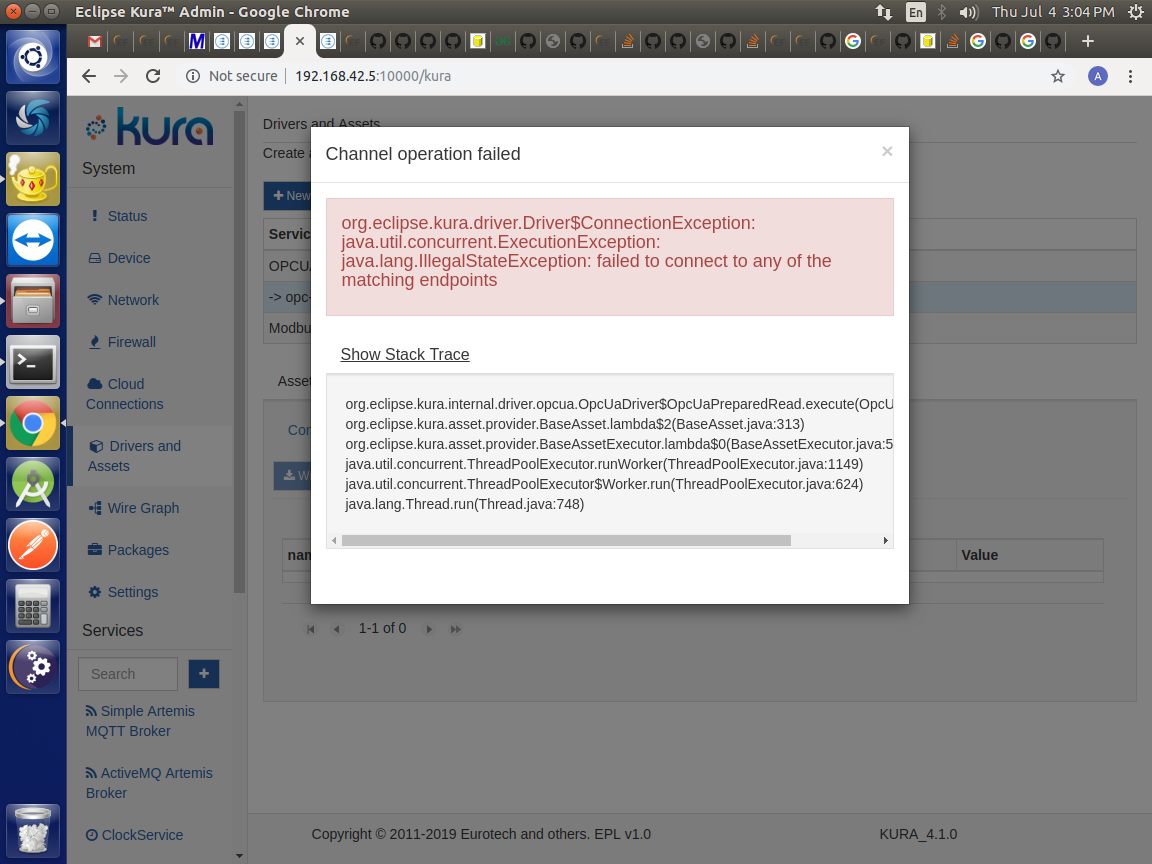Launch Postman from launcher

point(33,545)
